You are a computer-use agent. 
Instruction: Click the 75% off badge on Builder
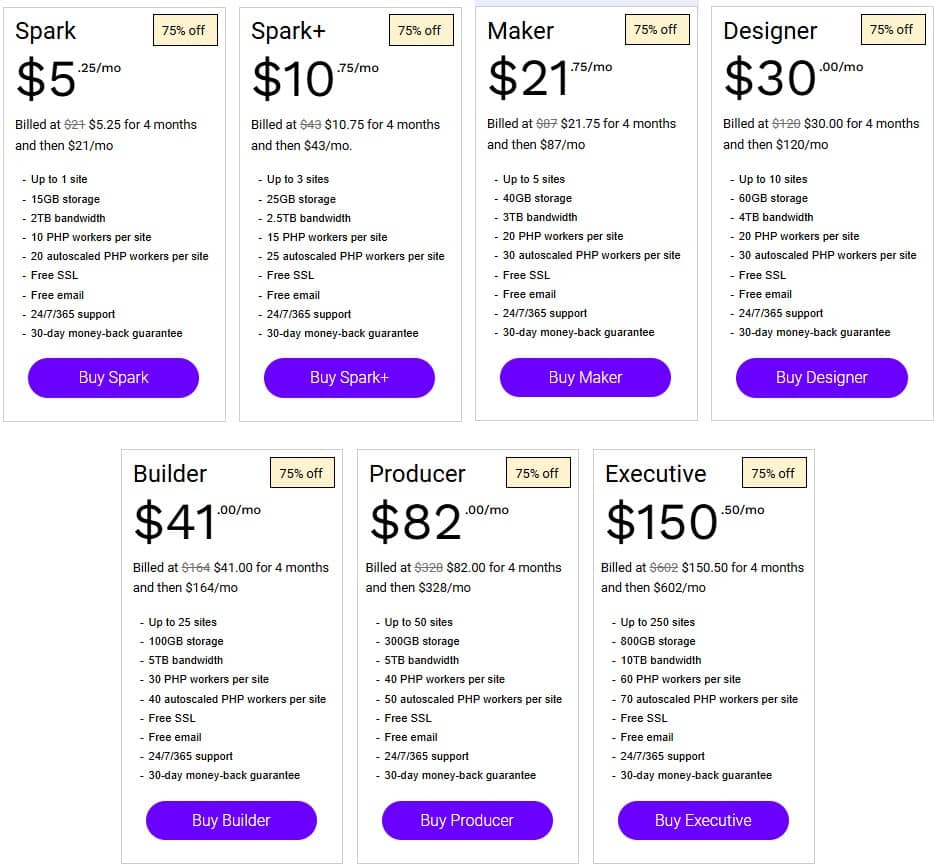pyautogui.click(x=301, y=473)
